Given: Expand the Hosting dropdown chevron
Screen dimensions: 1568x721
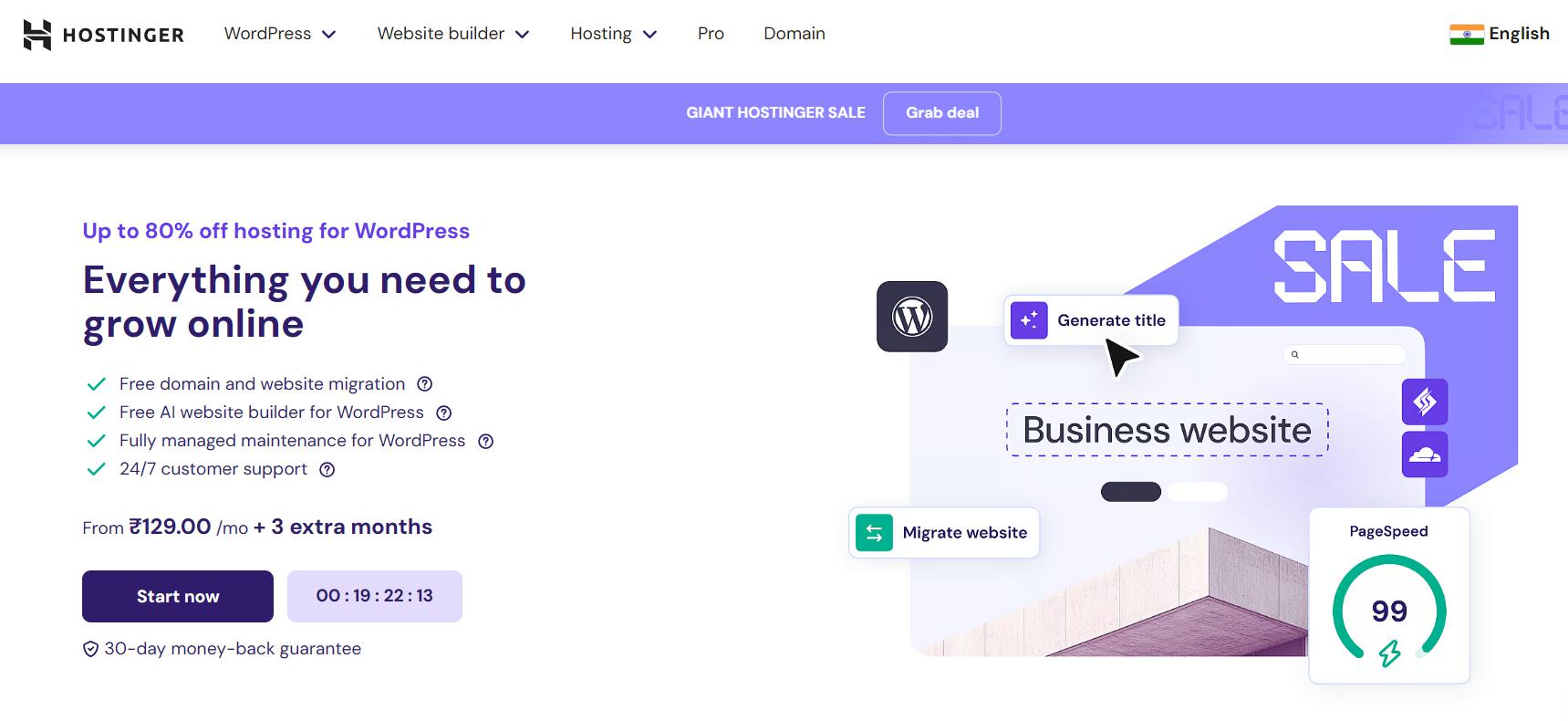Looking at the screenshot, I should click(x=649, y=35).
